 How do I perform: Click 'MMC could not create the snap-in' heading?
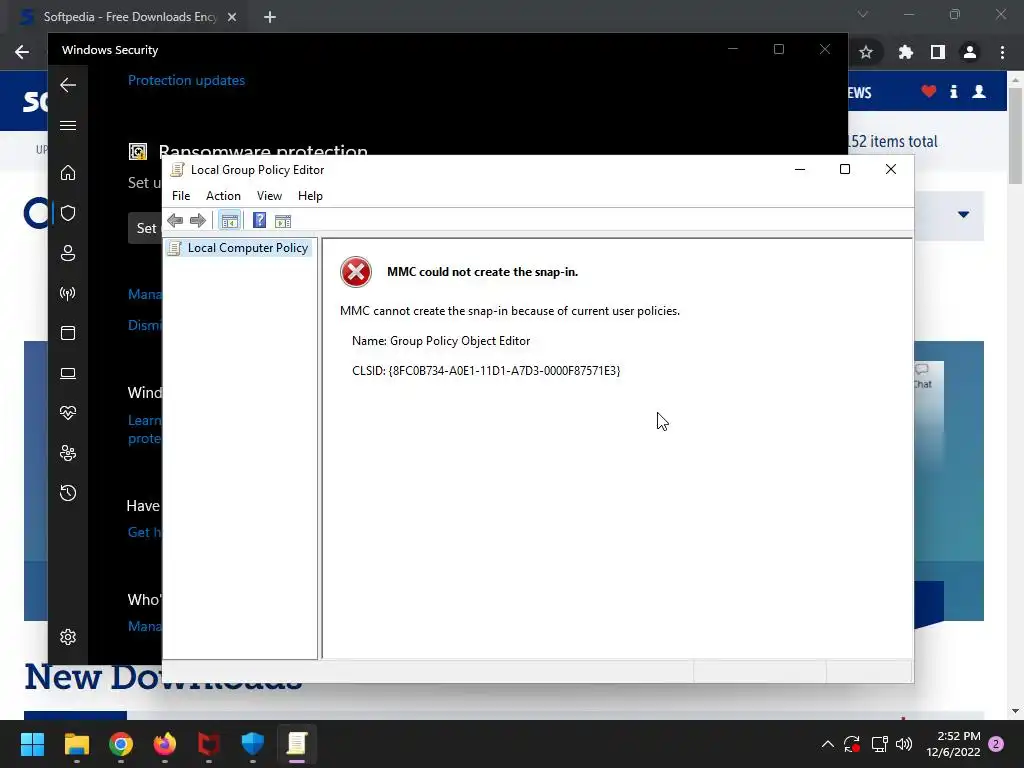pos(483,272)
